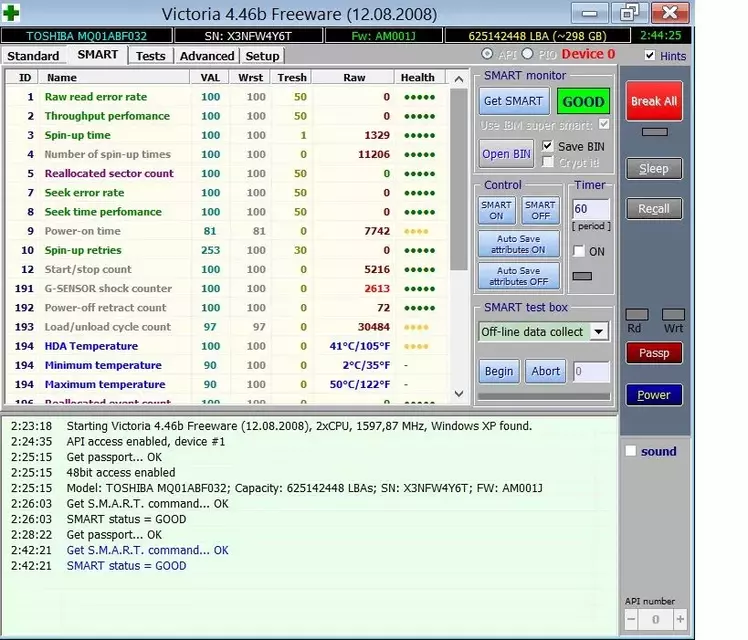748x640 pixels.
Task: Select the G-SENSOR shock counter row
Action: tap(227, 289)
